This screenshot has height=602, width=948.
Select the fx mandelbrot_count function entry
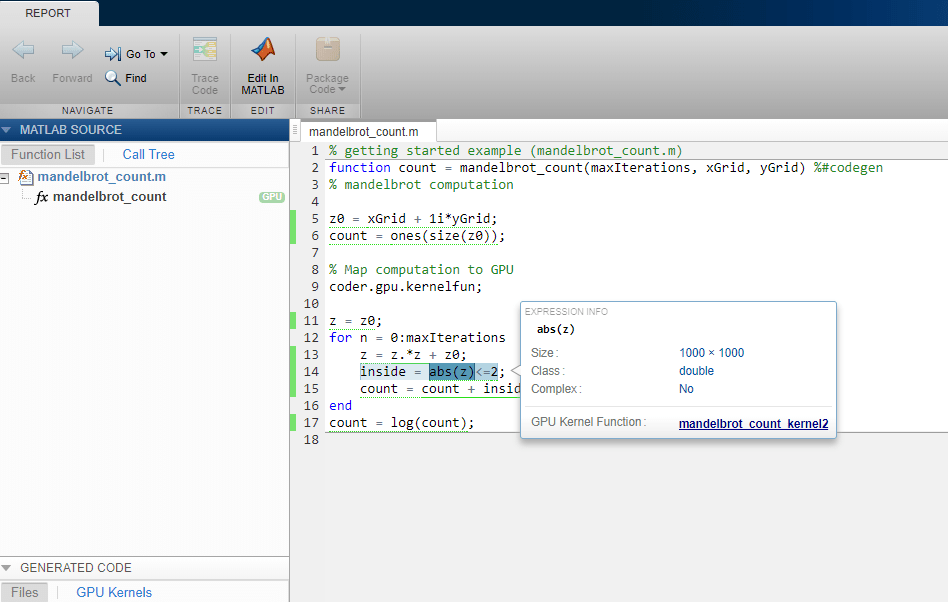tap(109, 197)
